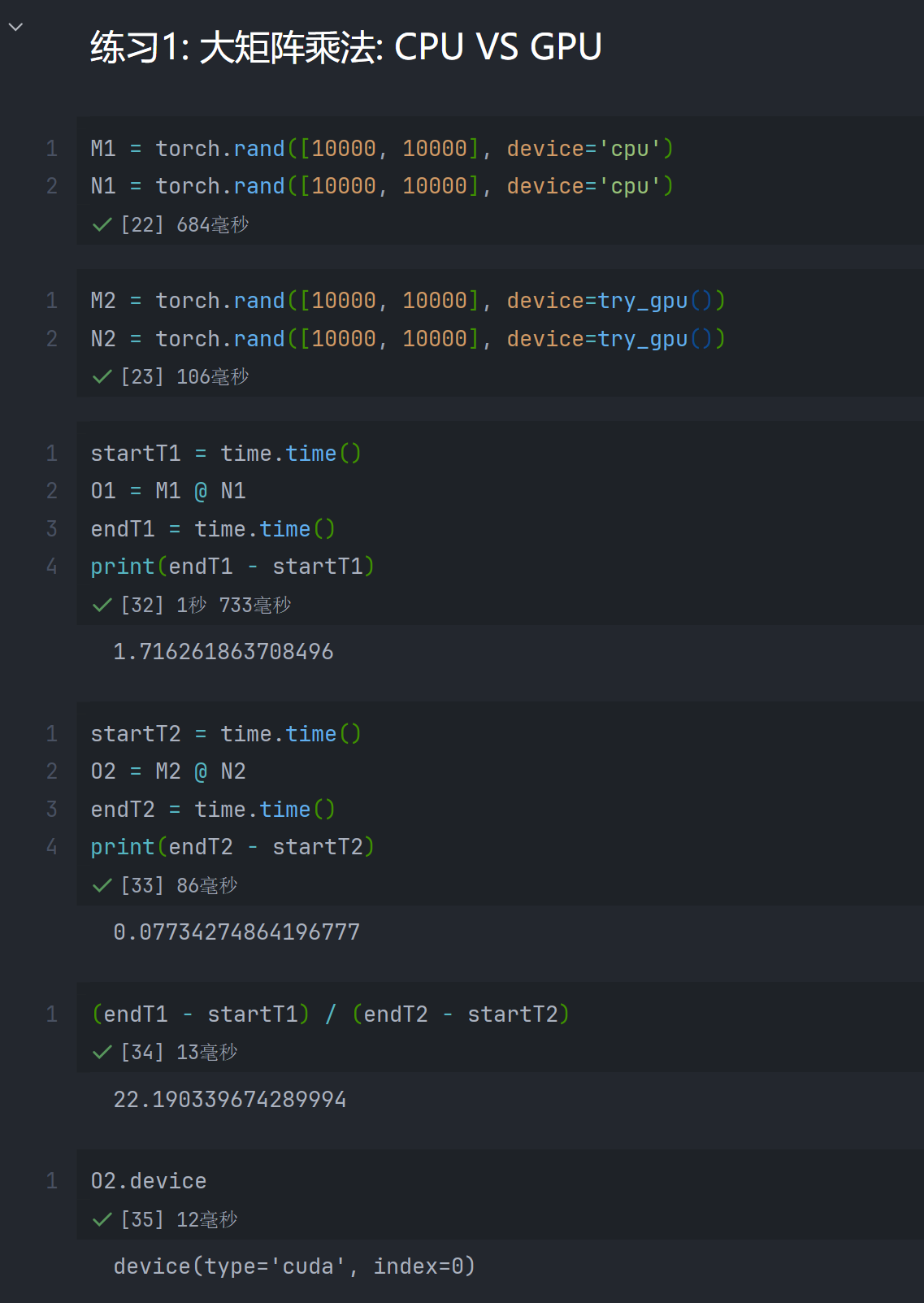Place cursor in line M2 = torch.rand try_gpu
924x1303 pixels.
(408, 301)
